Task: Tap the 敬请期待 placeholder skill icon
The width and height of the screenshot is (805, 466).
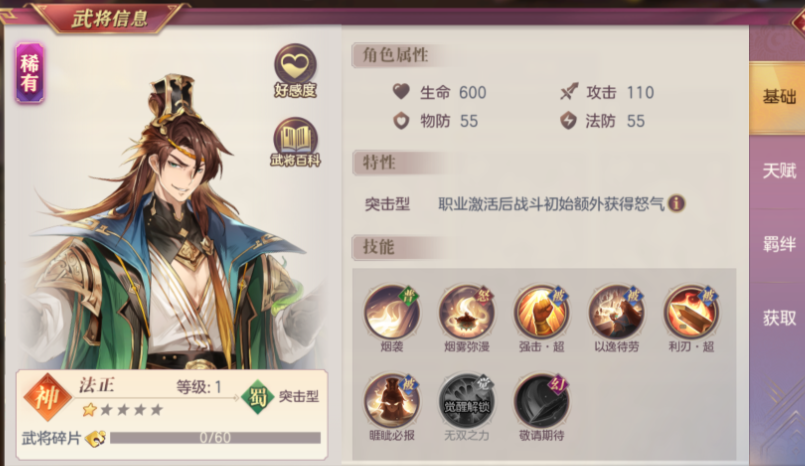Action: click(x=542, y=401)
